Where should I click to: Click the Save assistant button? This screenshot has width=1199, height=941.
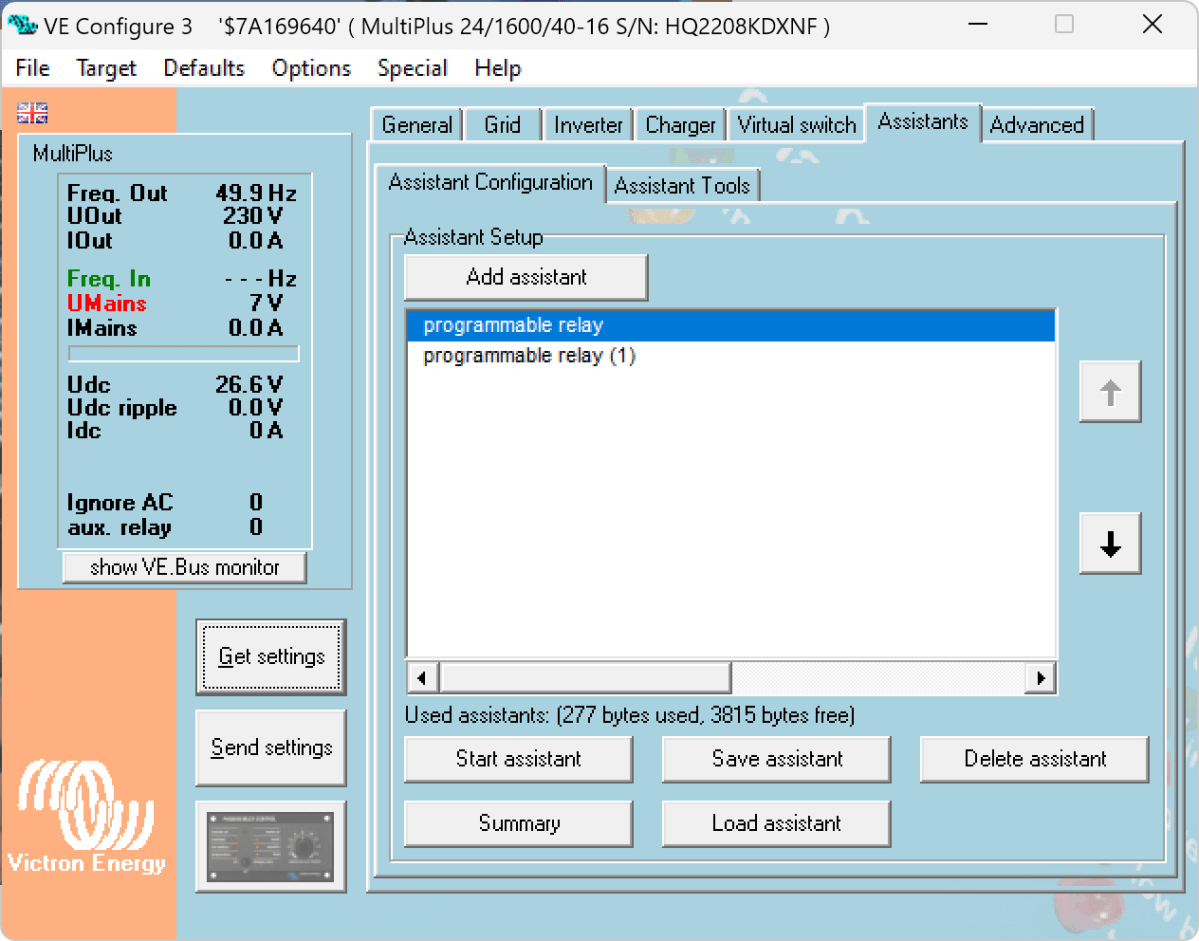click(776, 759)
